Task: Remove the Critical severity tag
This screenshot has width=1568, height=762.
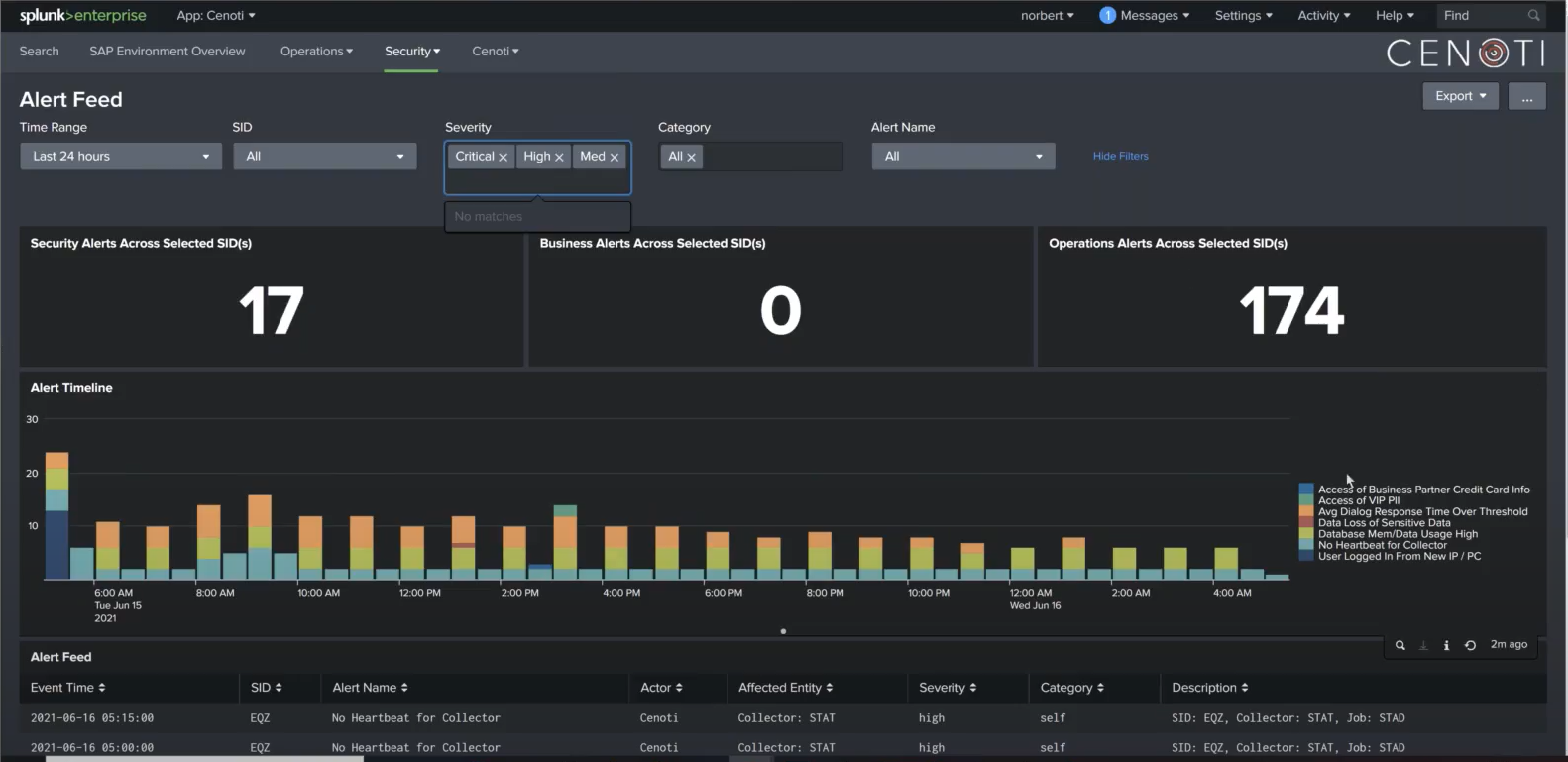Action: pos(504,157)
